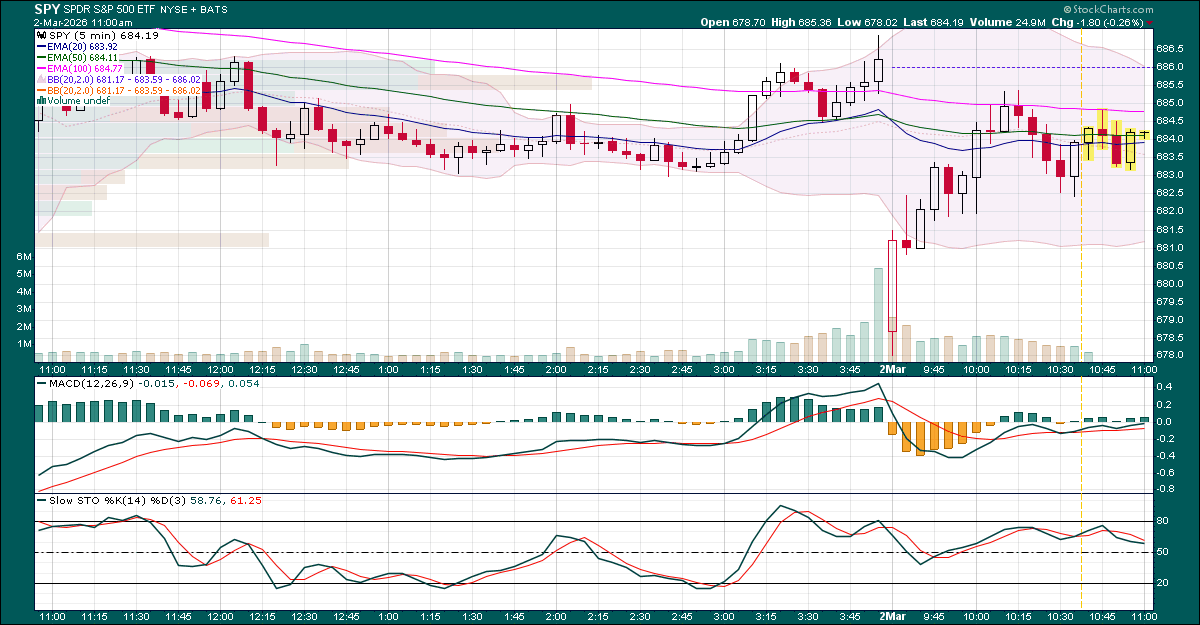This screenshot has height=625, width=1200.
Task: Click the magenta EMA(100) legend line swatch
Action: [x=40, y=68]
